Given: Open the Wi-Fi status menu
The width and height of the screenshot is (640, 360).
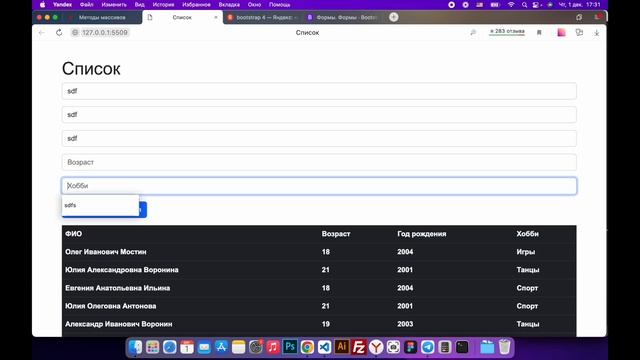Looking at the screenshot, I should 511,5.
